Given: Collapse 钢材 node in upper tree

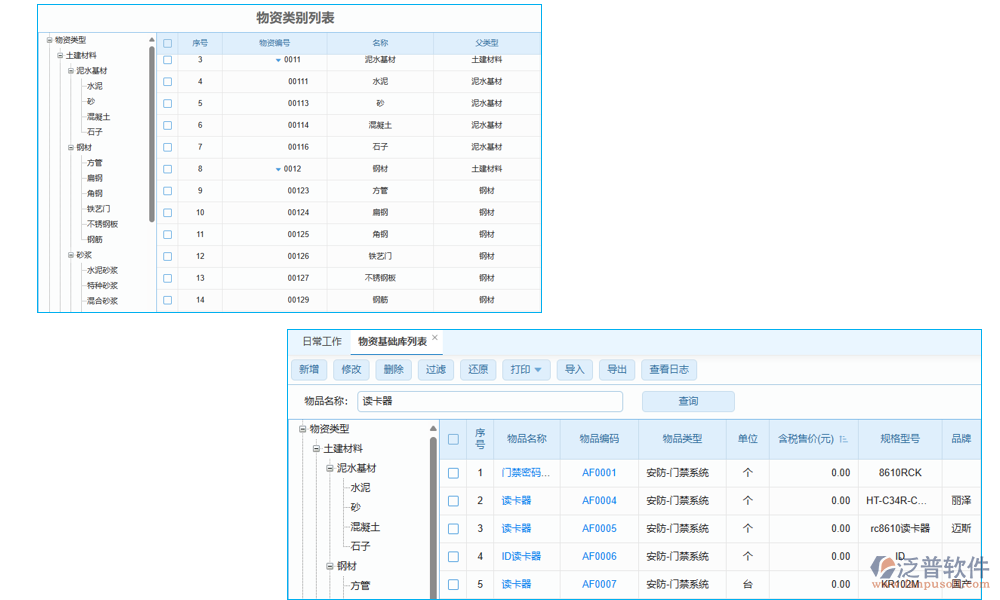Looking at the screenshot, I should point(70,148).
